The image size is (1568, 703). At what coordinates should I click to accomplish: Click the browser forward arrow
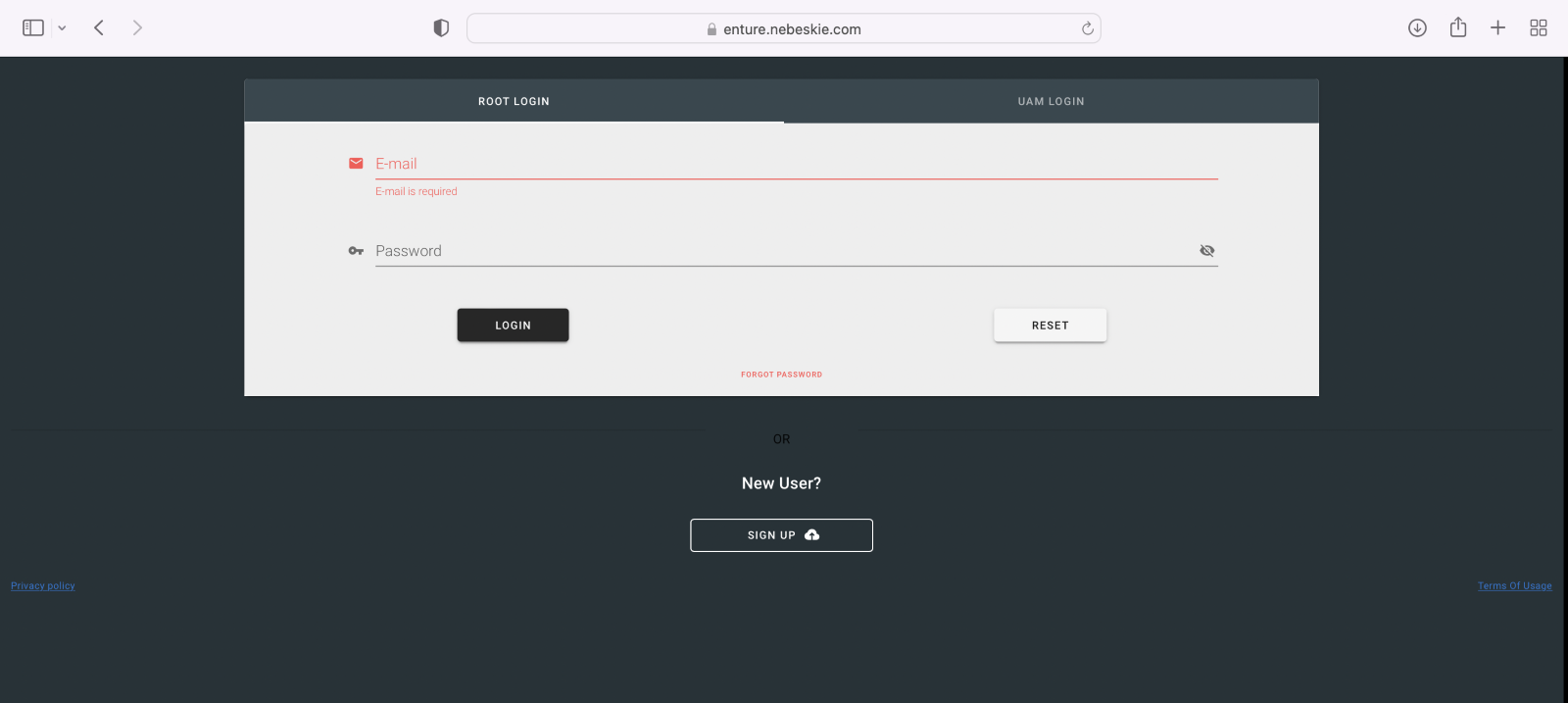(137, 28)
